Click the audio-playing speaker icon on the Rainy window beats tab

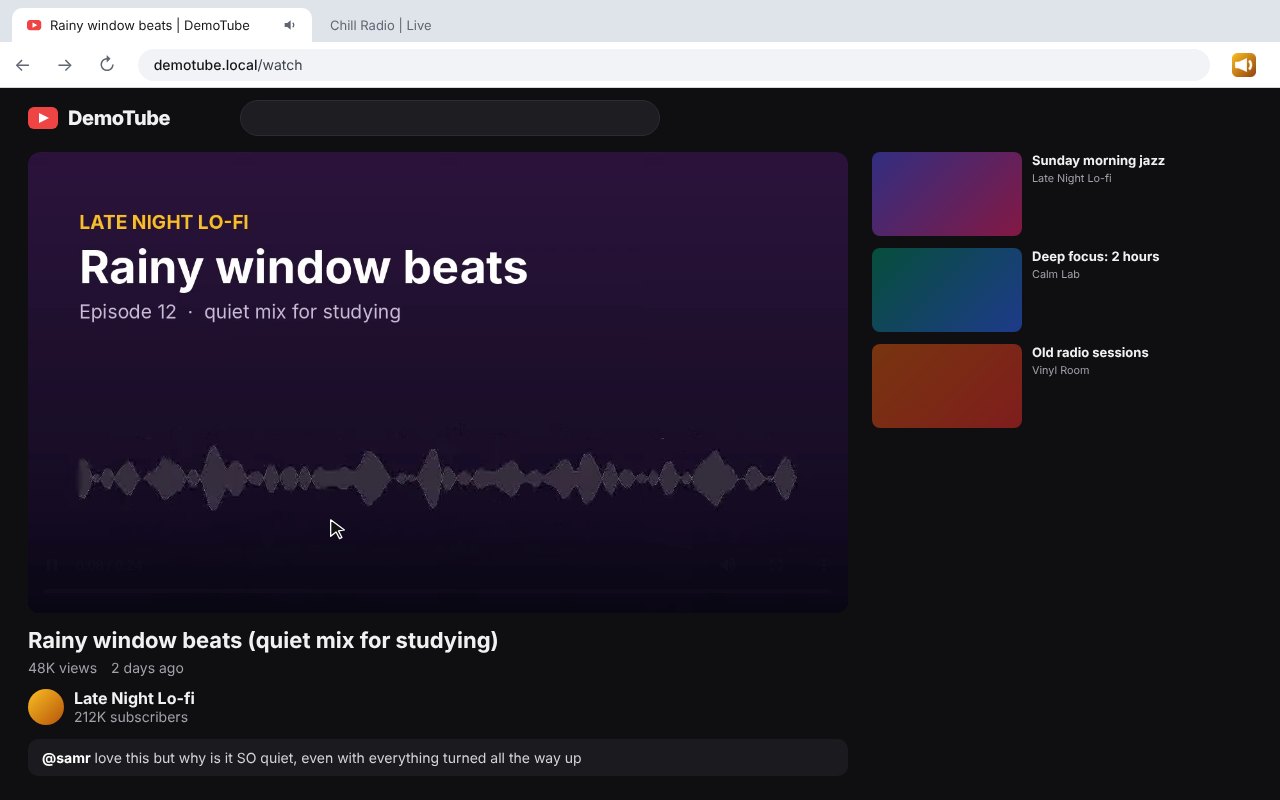pyautogui.click(x=290, y=25)
